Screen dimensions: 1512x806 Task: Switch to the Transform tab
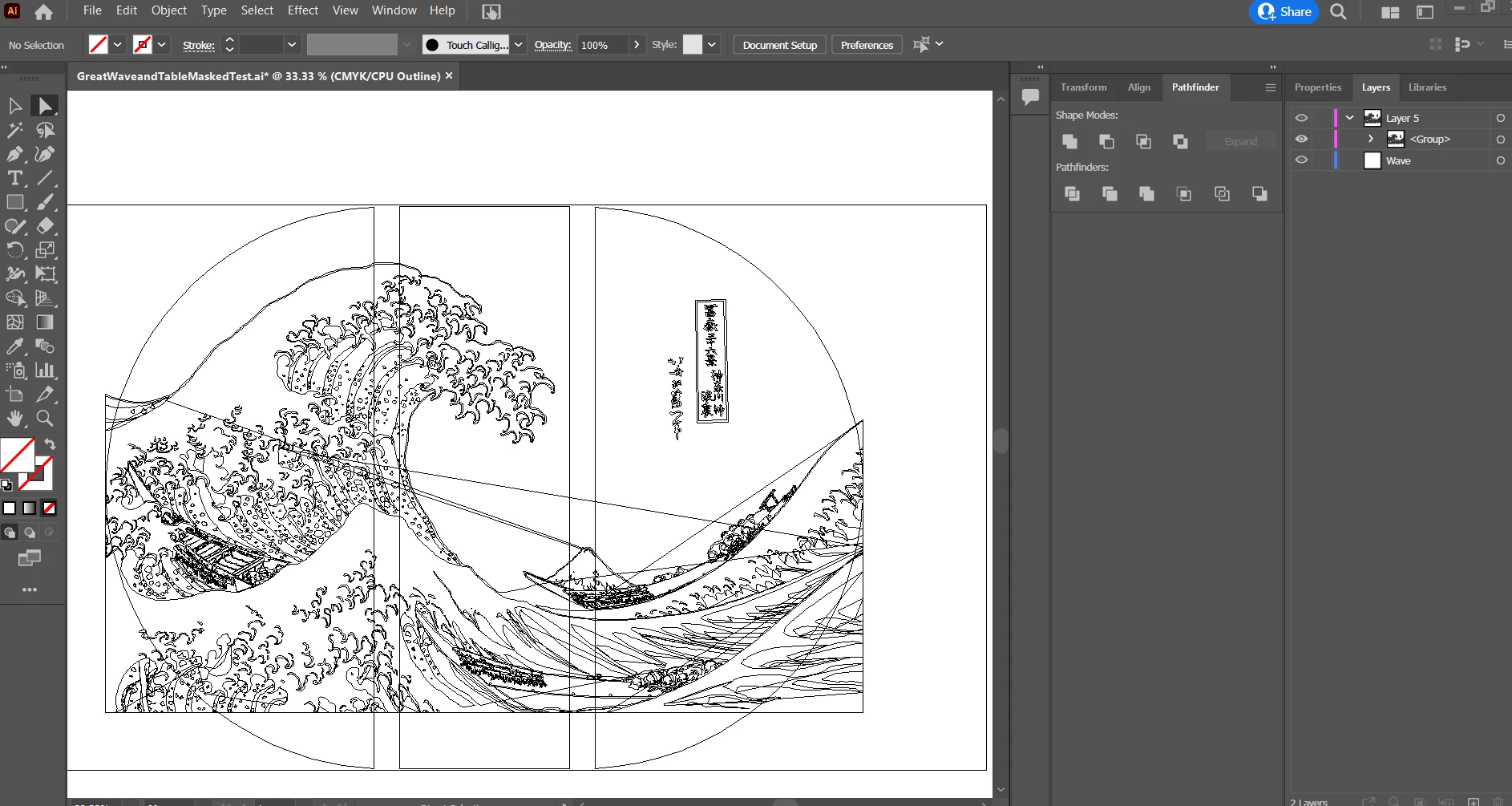click(x=1083, y=87)
